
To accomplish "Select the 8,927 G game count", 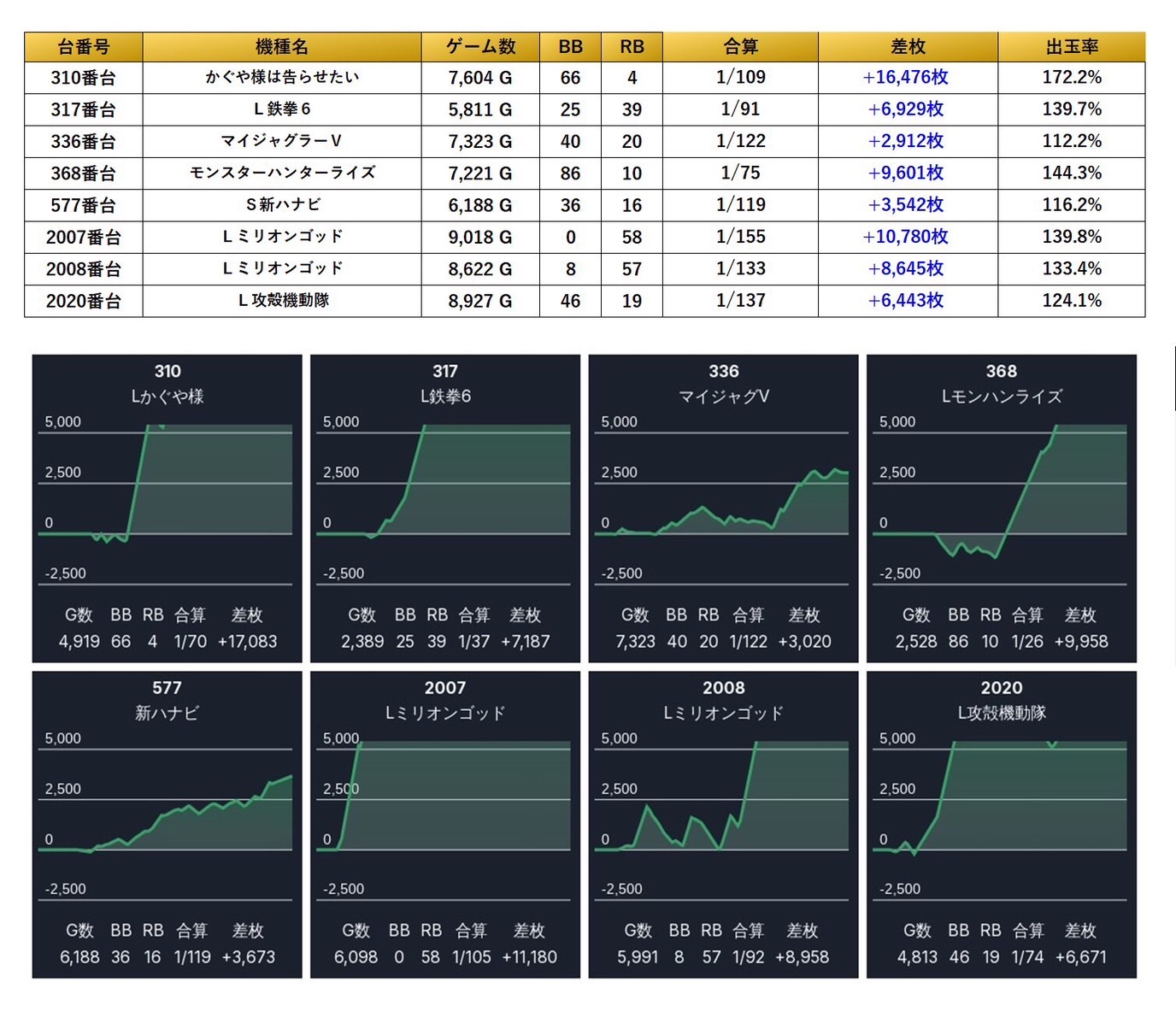I will tap(480, 301).
